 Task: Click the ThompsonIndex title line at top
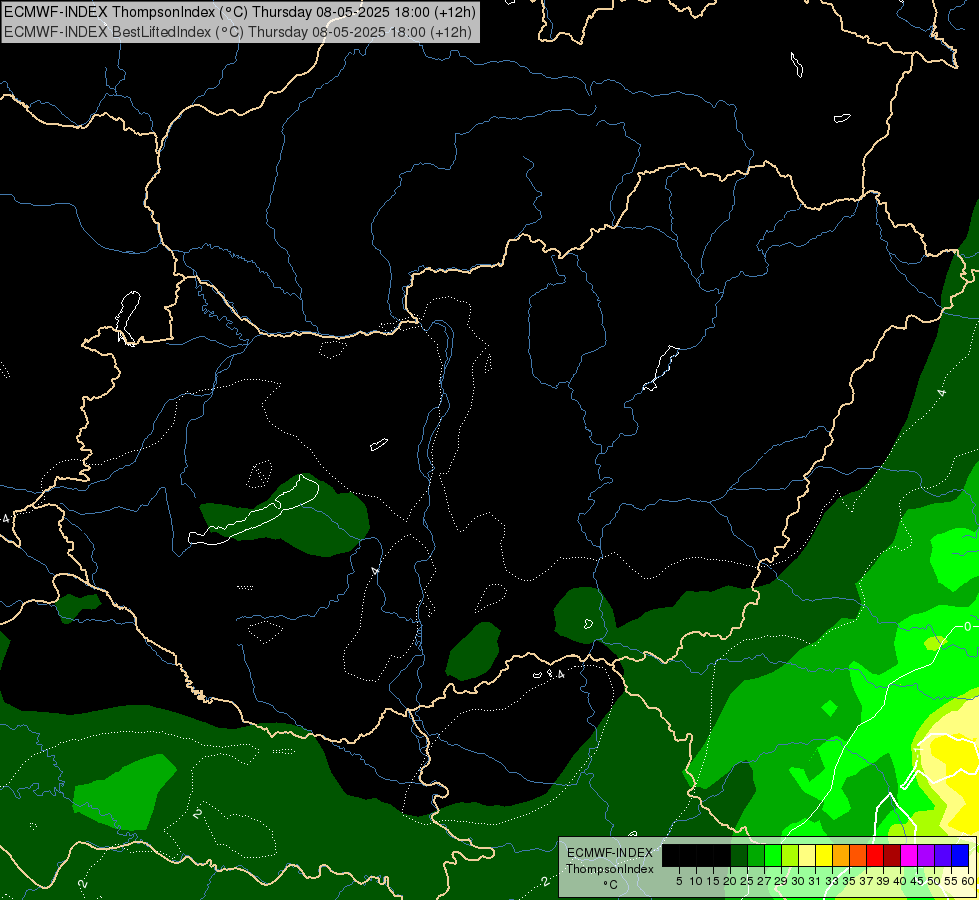tap(240, 12)
